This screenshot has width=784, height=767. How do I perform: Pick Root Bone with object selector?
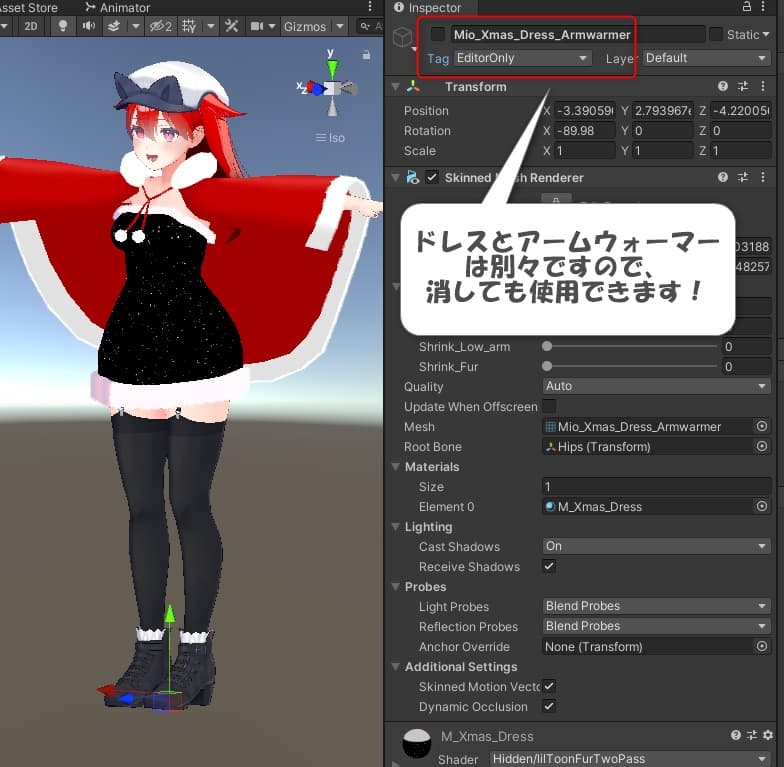pyautogui.click(x=762, y=446)
